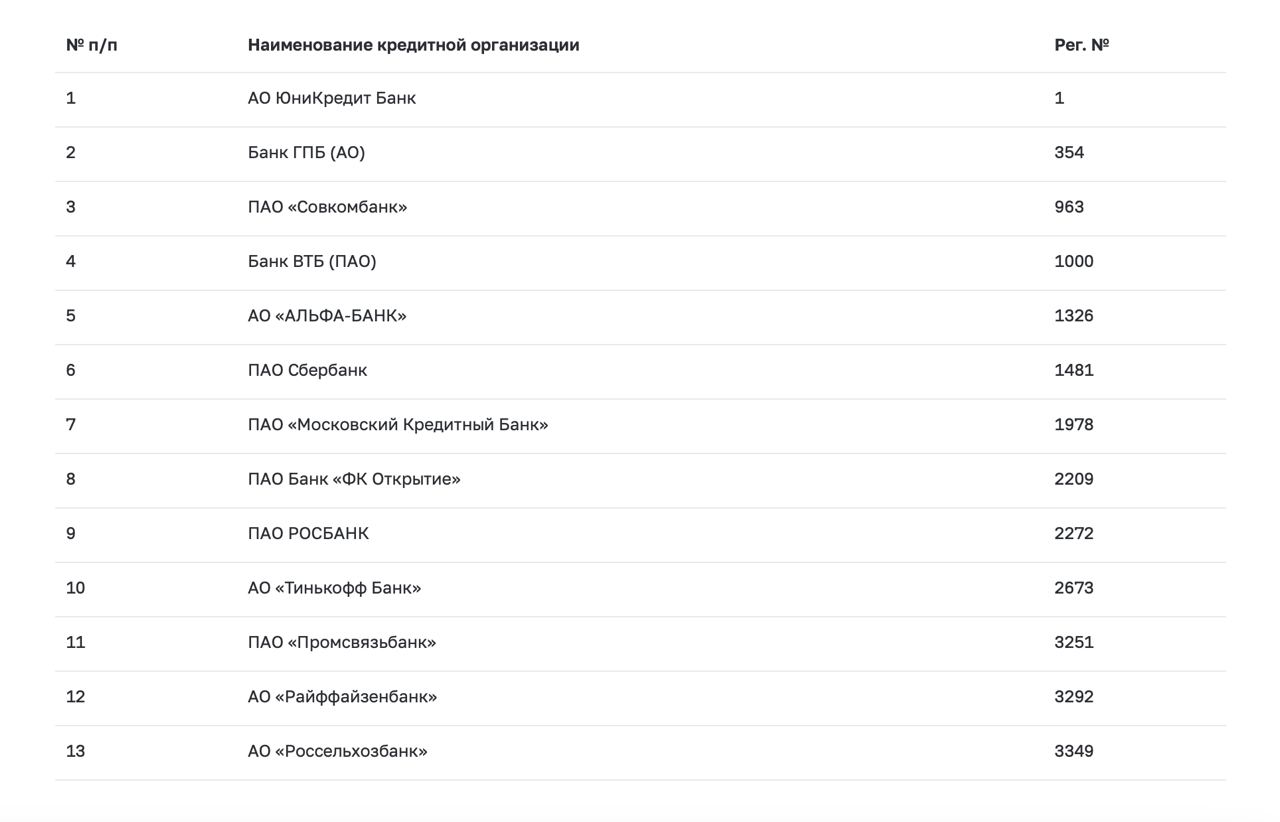The image size is (1280, 822).
Task: Click the "№ п/п" column header
Action: 92,45
